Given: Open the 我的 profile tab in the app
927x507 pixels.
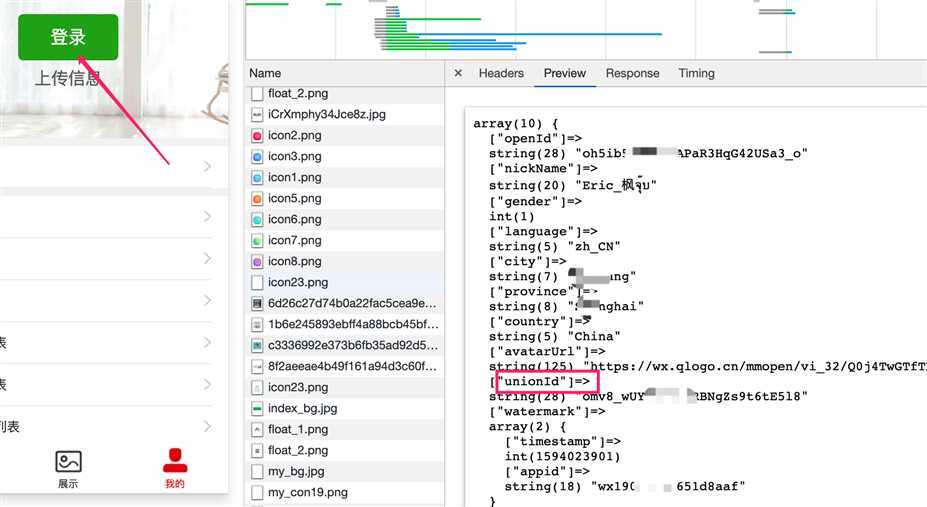Looking at the screenshot, I should [x=175, y=469].
